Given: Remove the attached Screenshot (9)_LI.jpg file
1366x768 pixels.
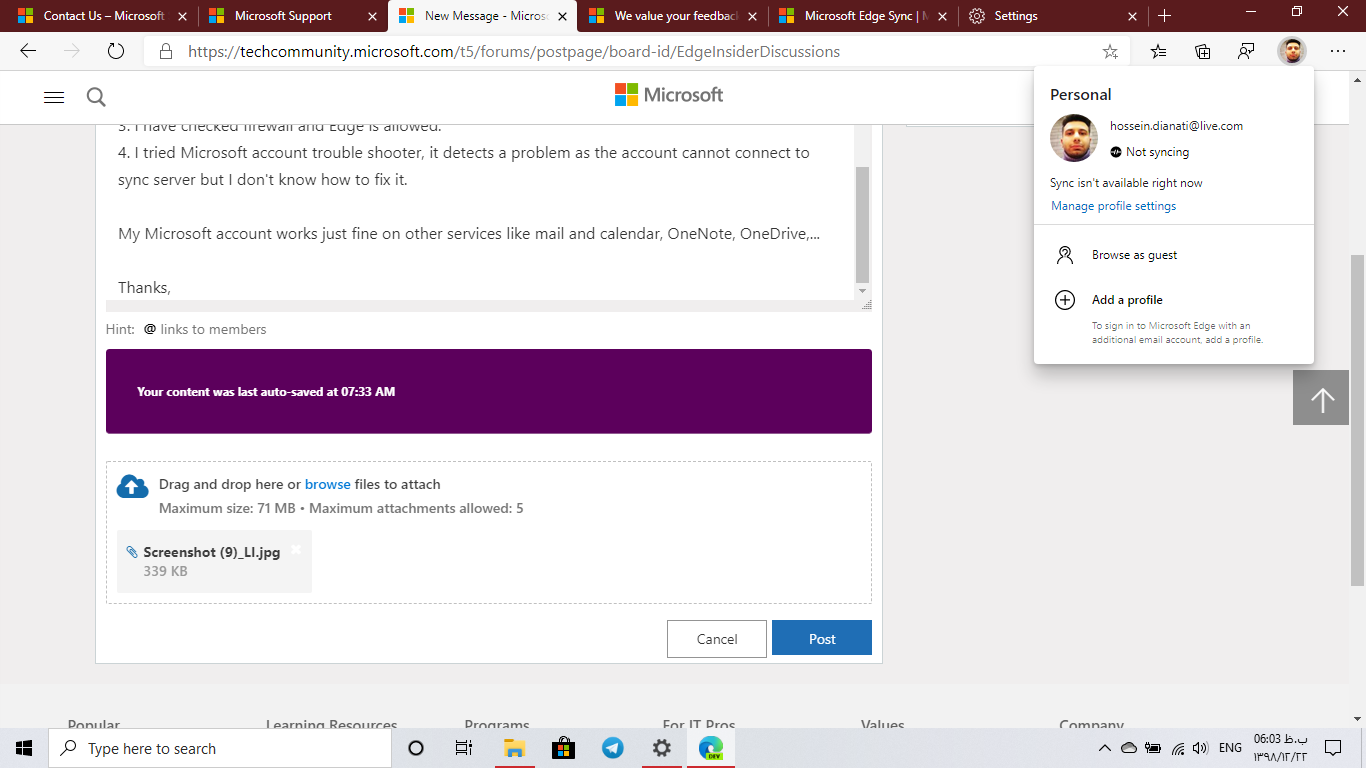Looking at the screenshot, I should pyautogui.click(x=296, y=550).
